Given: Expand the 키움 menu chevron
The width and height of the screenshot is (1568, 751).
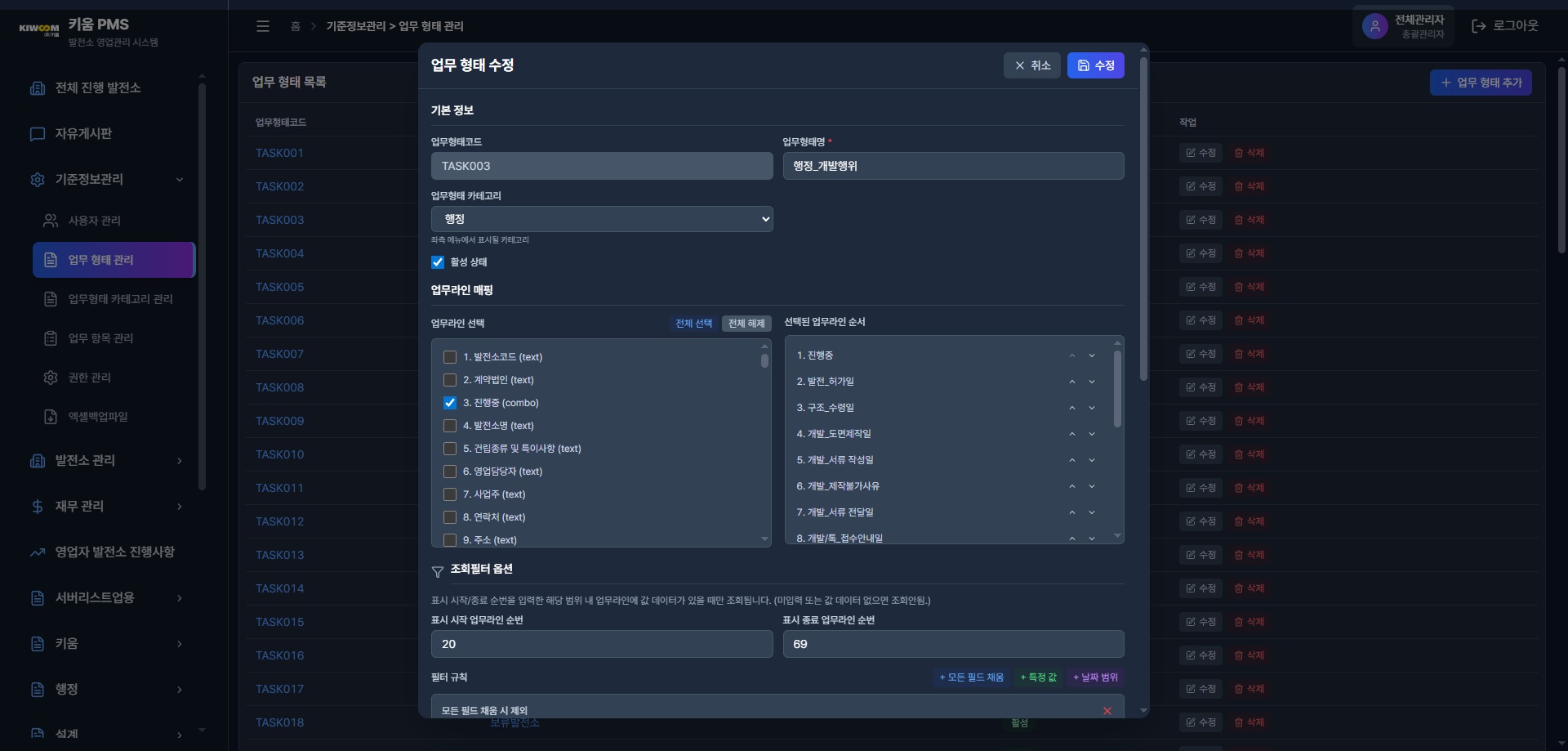Looking at the screenshot, I should (180, 644).
